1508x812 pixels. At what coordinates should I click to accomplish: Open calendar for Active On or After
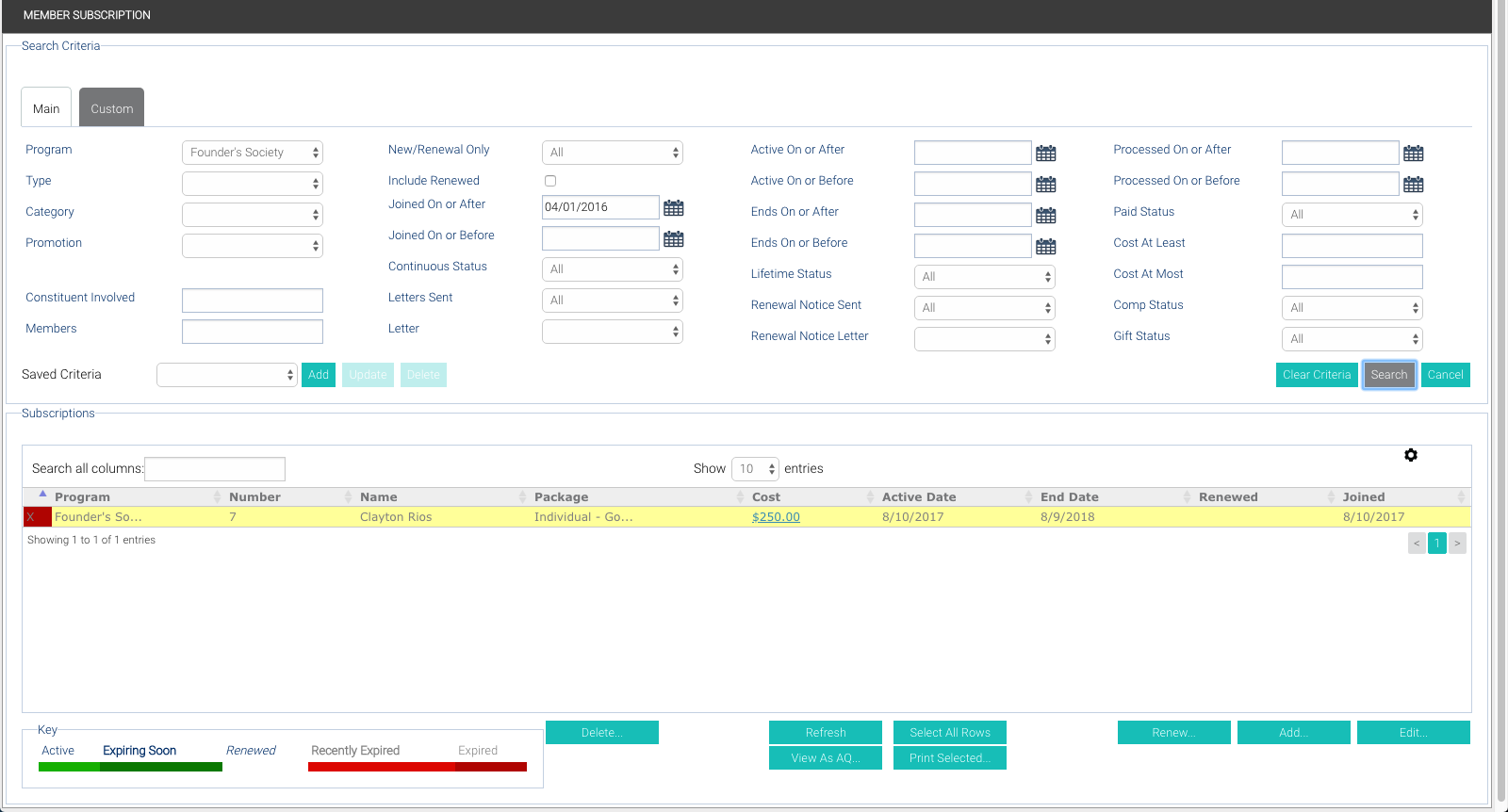[x=1045, y=153]
